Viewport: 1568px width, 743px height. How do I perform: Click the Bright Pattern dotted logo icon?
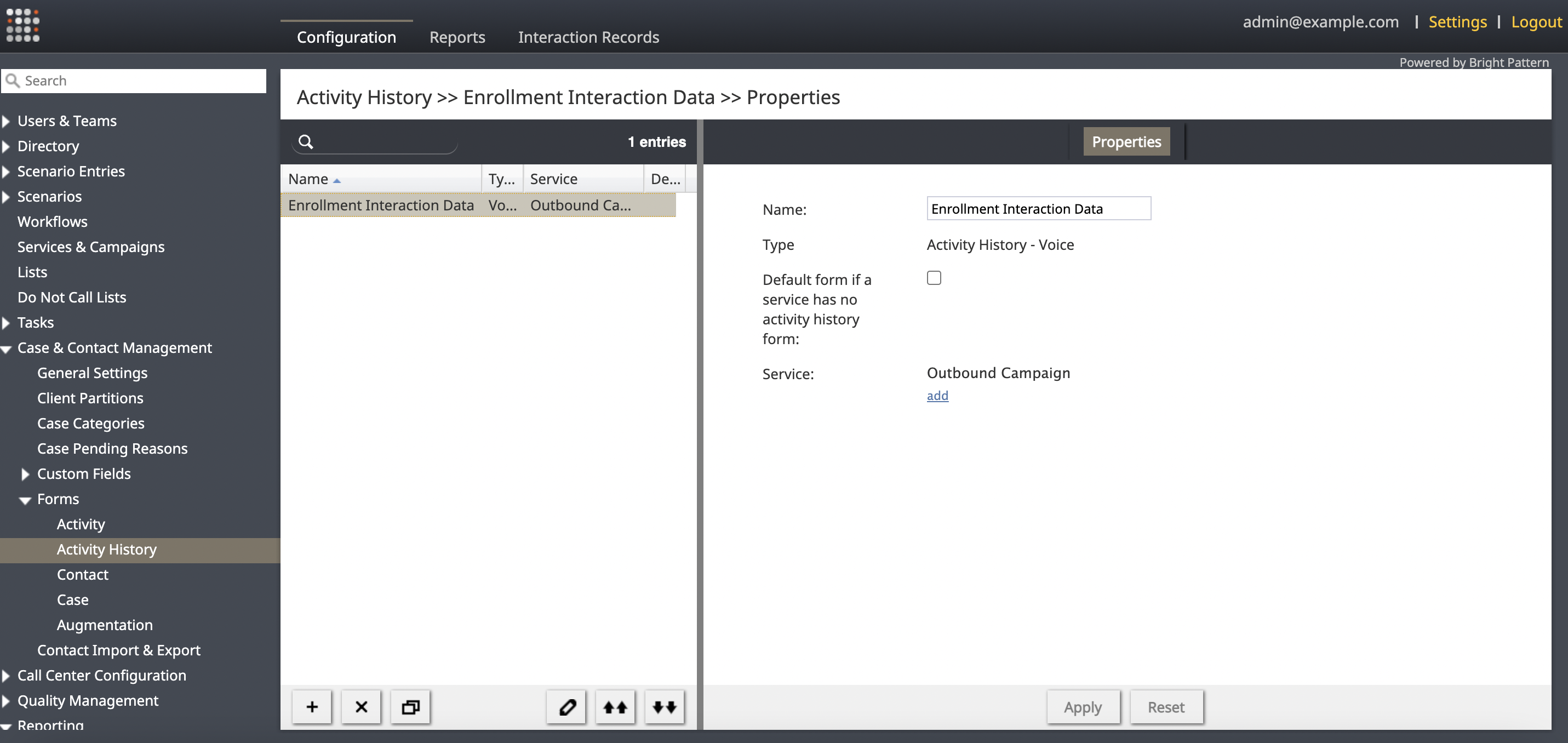point(22,25)
